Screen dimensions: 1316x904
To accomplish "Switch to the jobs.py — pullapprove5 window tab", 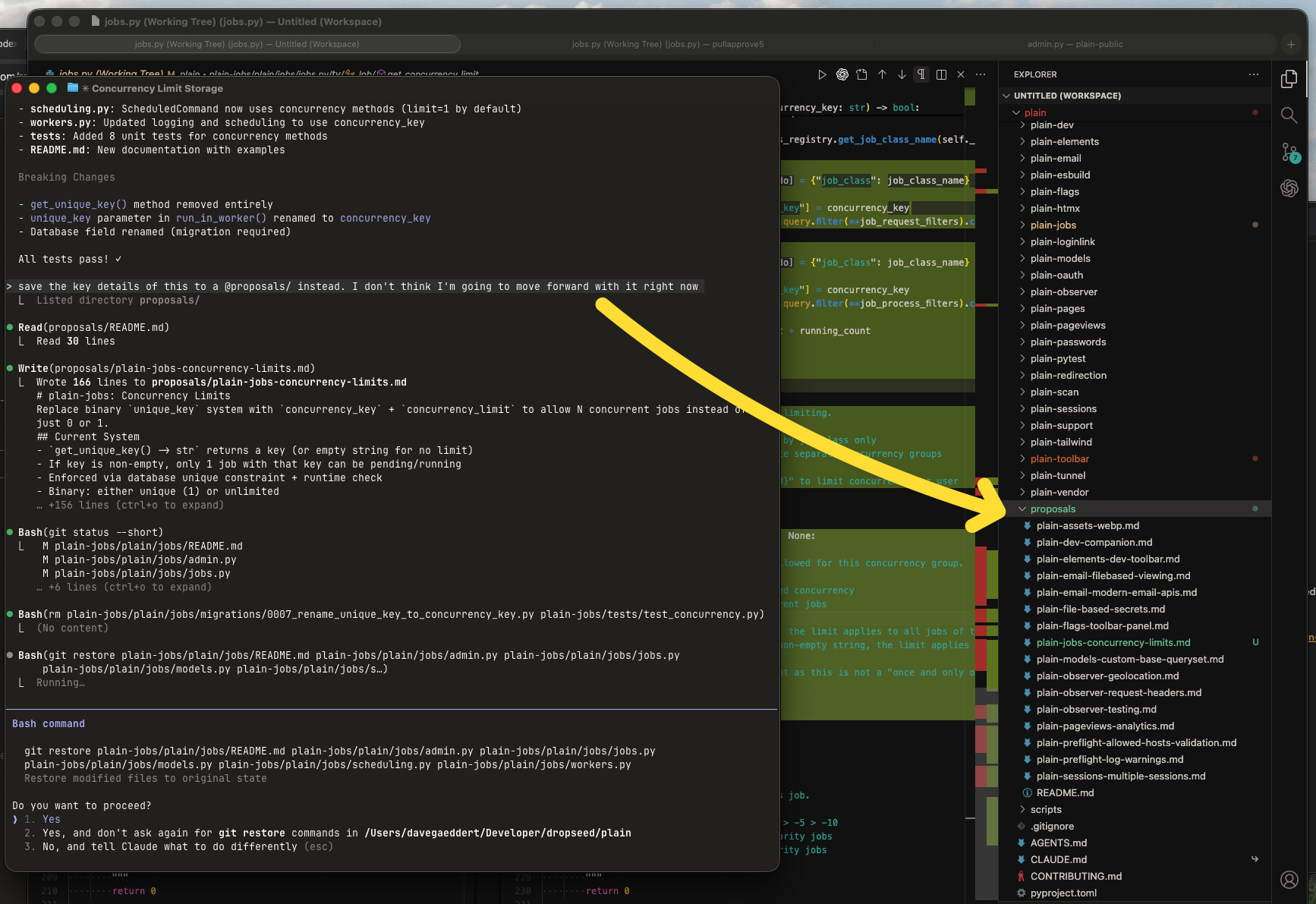I will pyautogui.click(x=667, y=44).
